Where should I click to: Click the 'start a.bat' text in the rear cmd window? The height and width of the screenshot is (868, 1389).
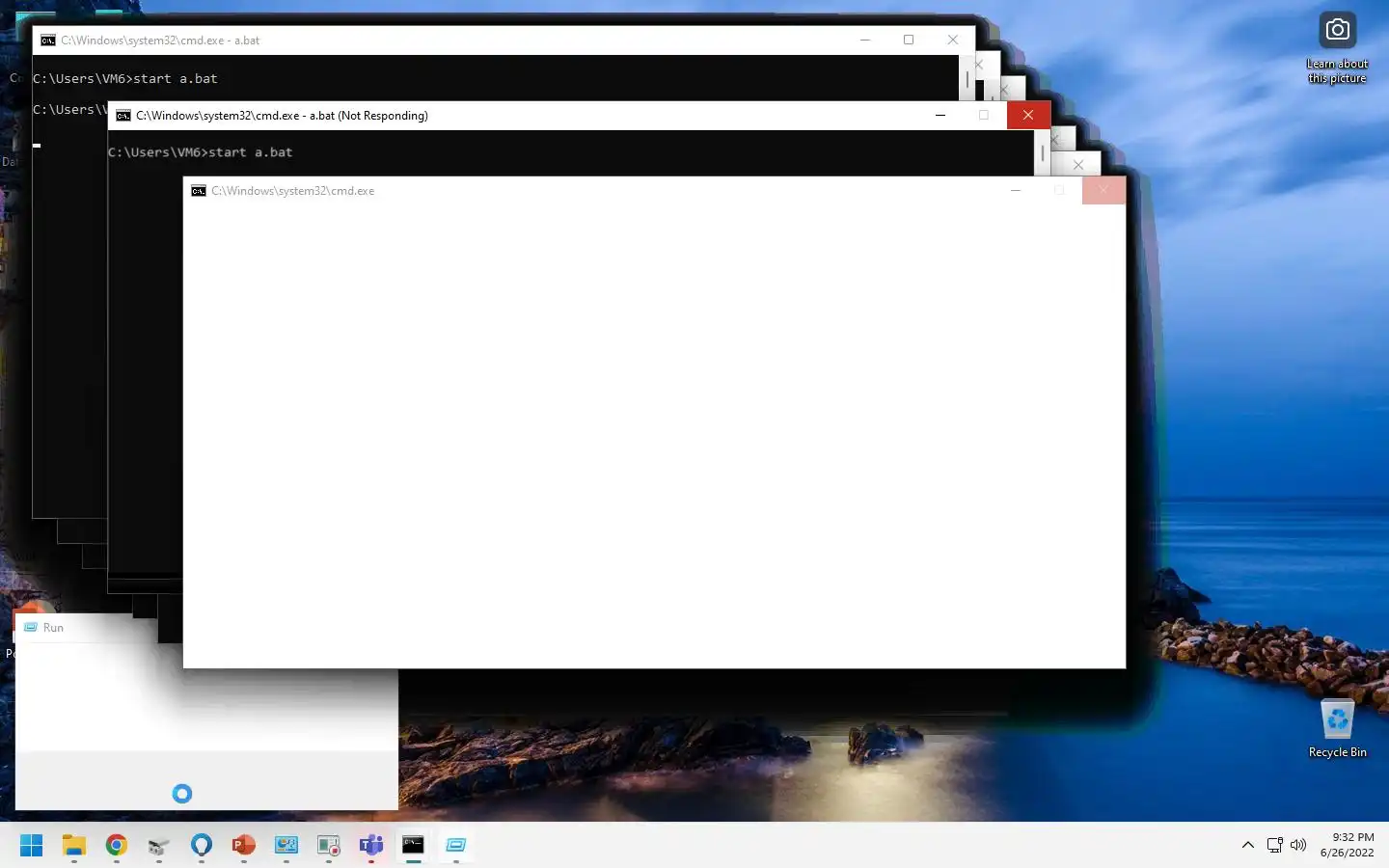click(x=176, y=79)
